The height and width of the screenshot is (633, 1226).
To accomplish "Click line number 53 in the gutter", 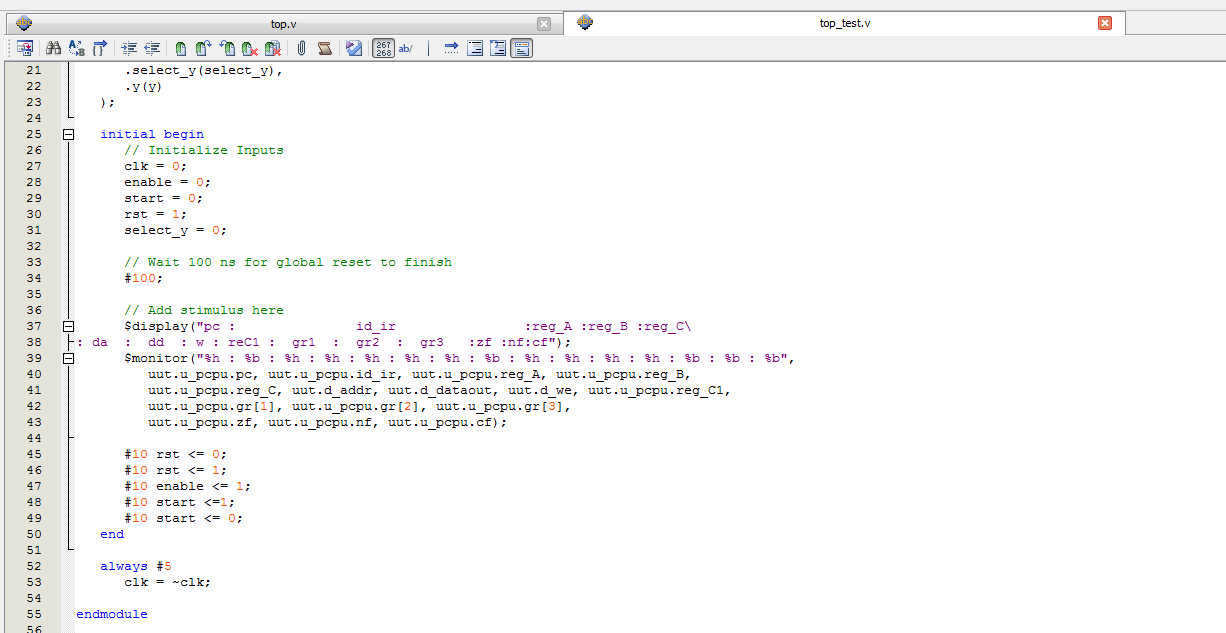I will pos(34,582).
